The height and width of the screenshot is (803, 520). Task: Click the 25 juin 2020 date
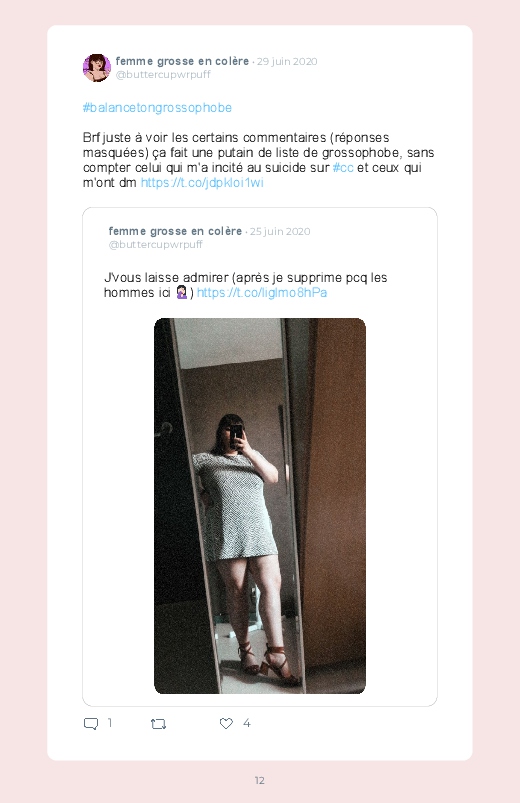280,231
